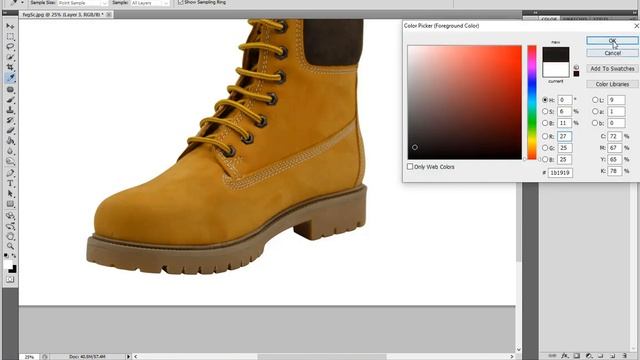Open the Sample Size dropdown
The image size is (640, 360).
click(82, 3)
